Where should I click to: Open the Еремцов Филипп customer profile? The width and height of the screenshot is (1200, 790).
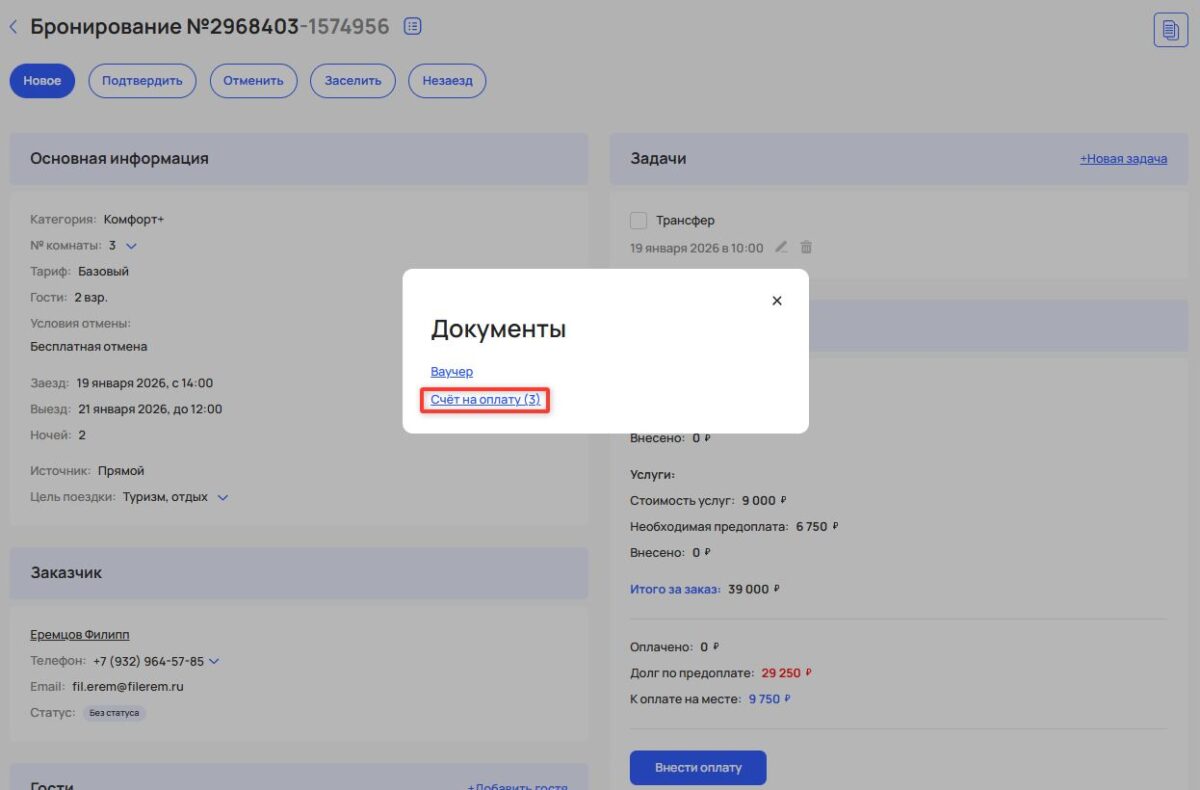[x=79, y=634]
